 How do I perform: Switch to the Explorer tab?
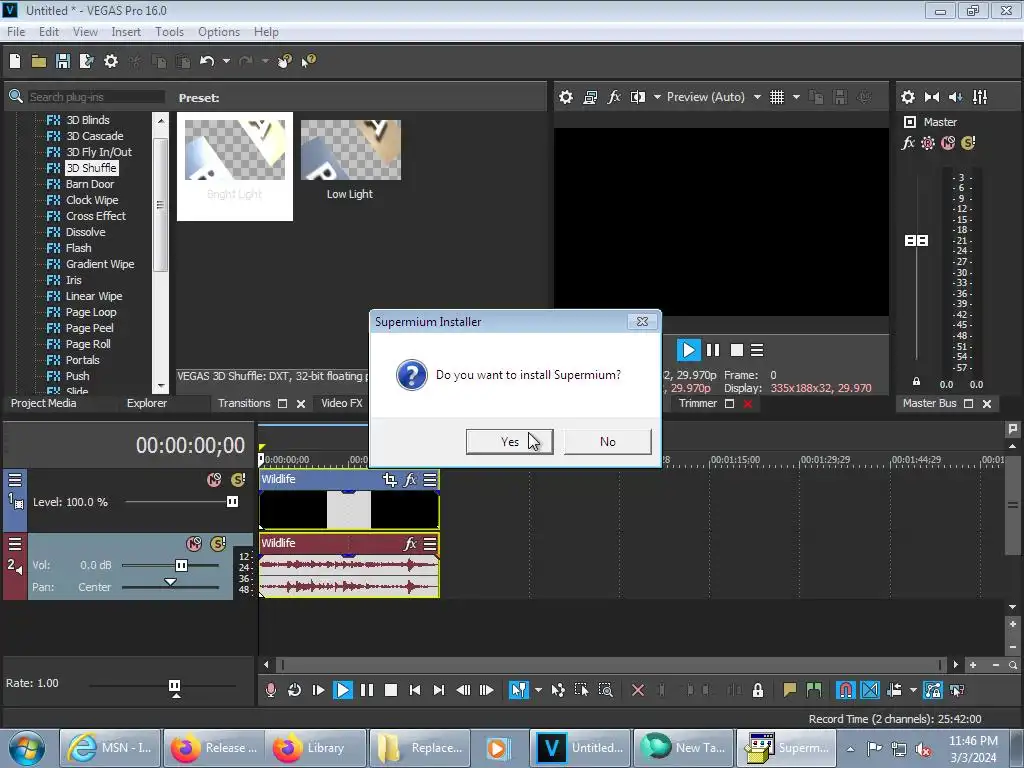coord(147,404)
